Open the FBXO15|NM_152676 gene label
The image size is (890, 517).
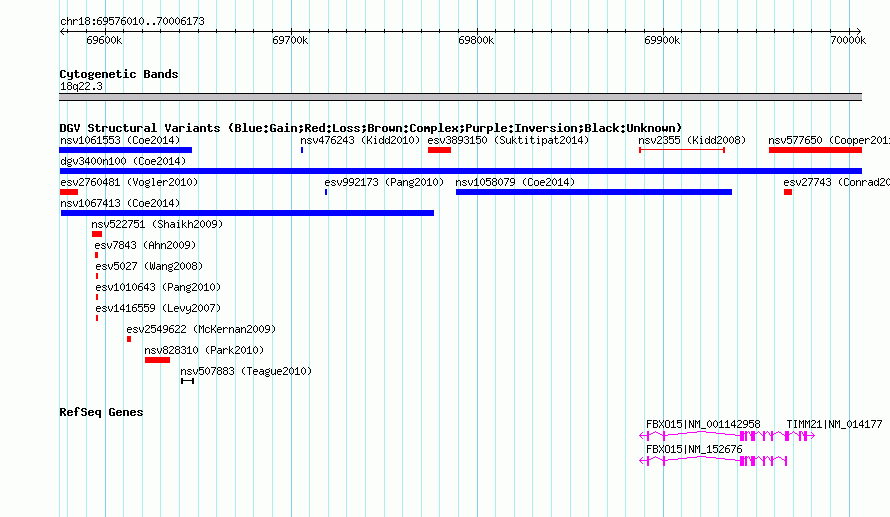pyautogui.click(x=694, y=449)
